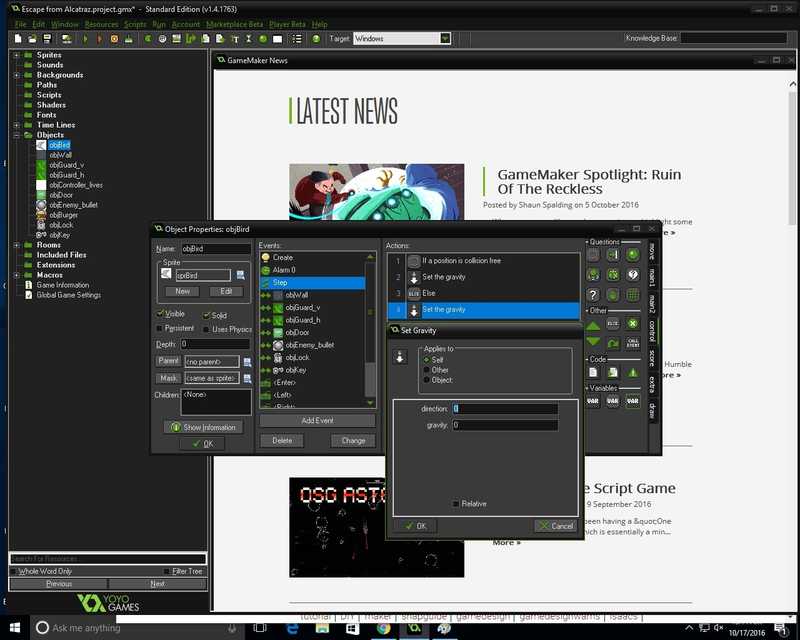Select the Other radio button
Image resolution: width=800 pixels, height=640 pixels.
click(x=427, y=369)
